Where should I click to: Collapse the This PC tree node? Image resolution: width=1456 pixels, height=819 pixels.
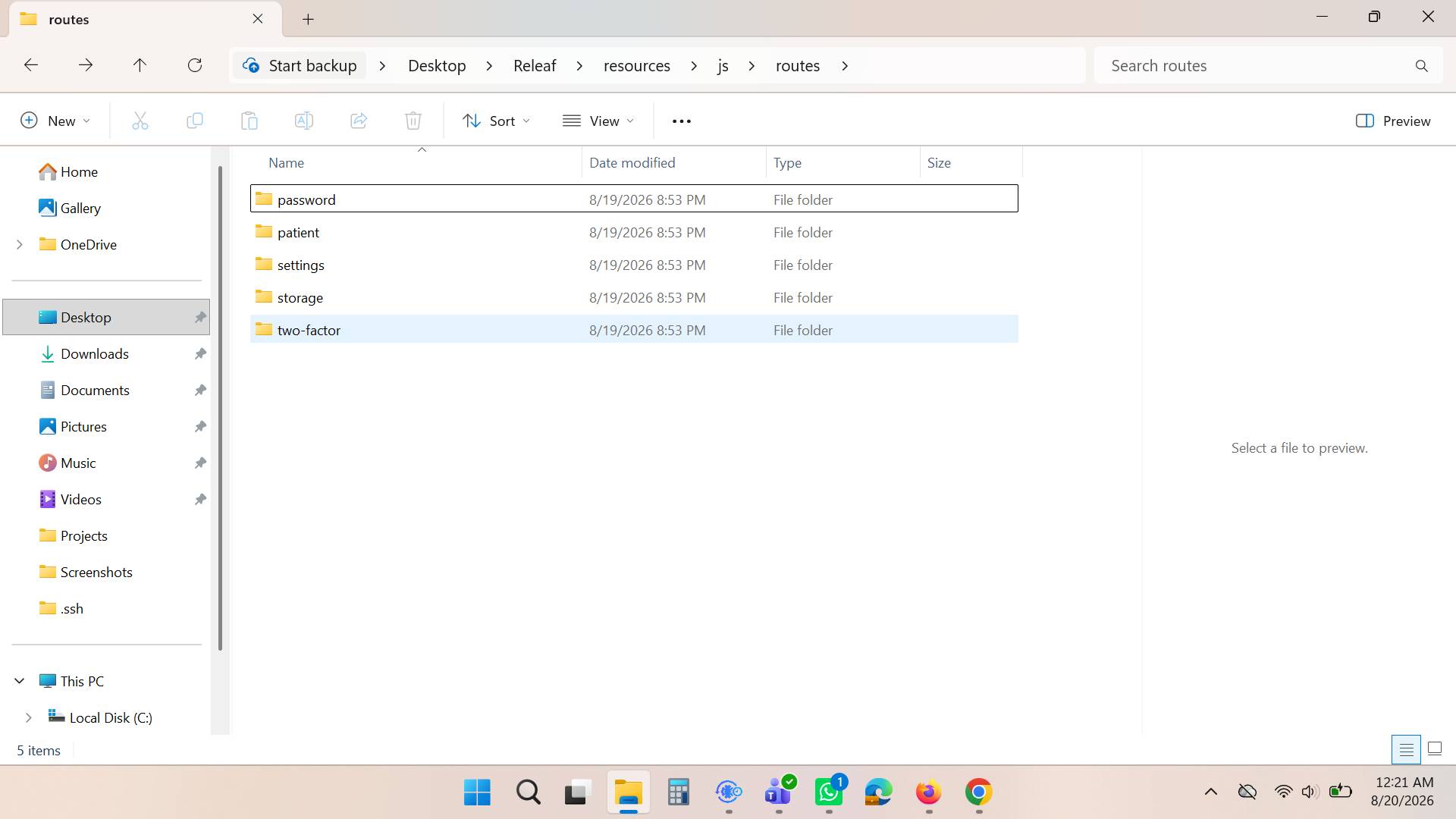20,682
